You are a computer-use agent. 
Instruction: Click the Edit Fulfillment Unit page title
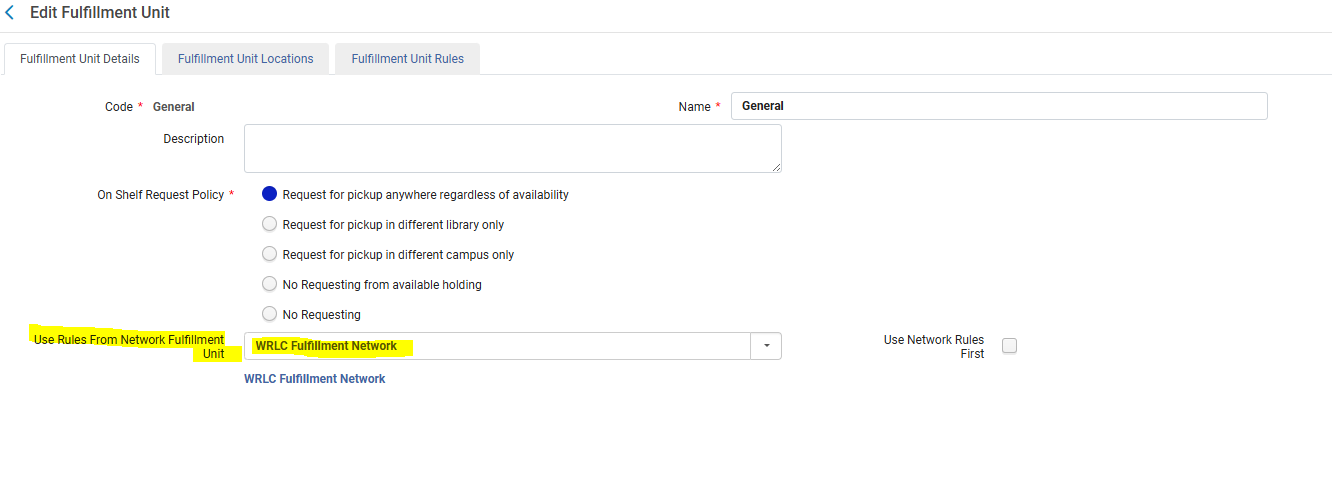pos(100,13)
